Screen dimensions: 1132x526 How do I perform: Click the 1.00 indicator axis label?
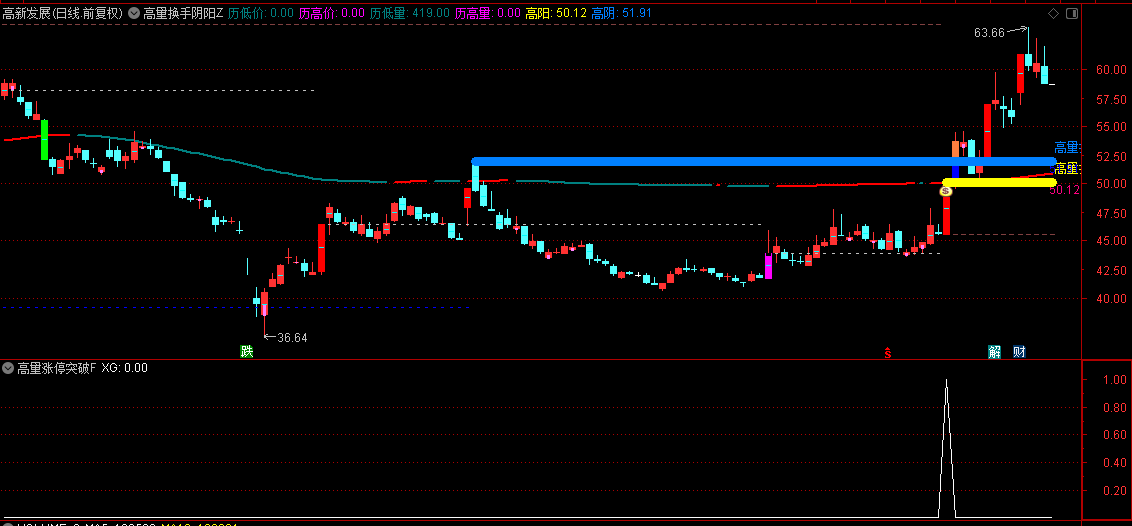click(x=1115, y=380)
